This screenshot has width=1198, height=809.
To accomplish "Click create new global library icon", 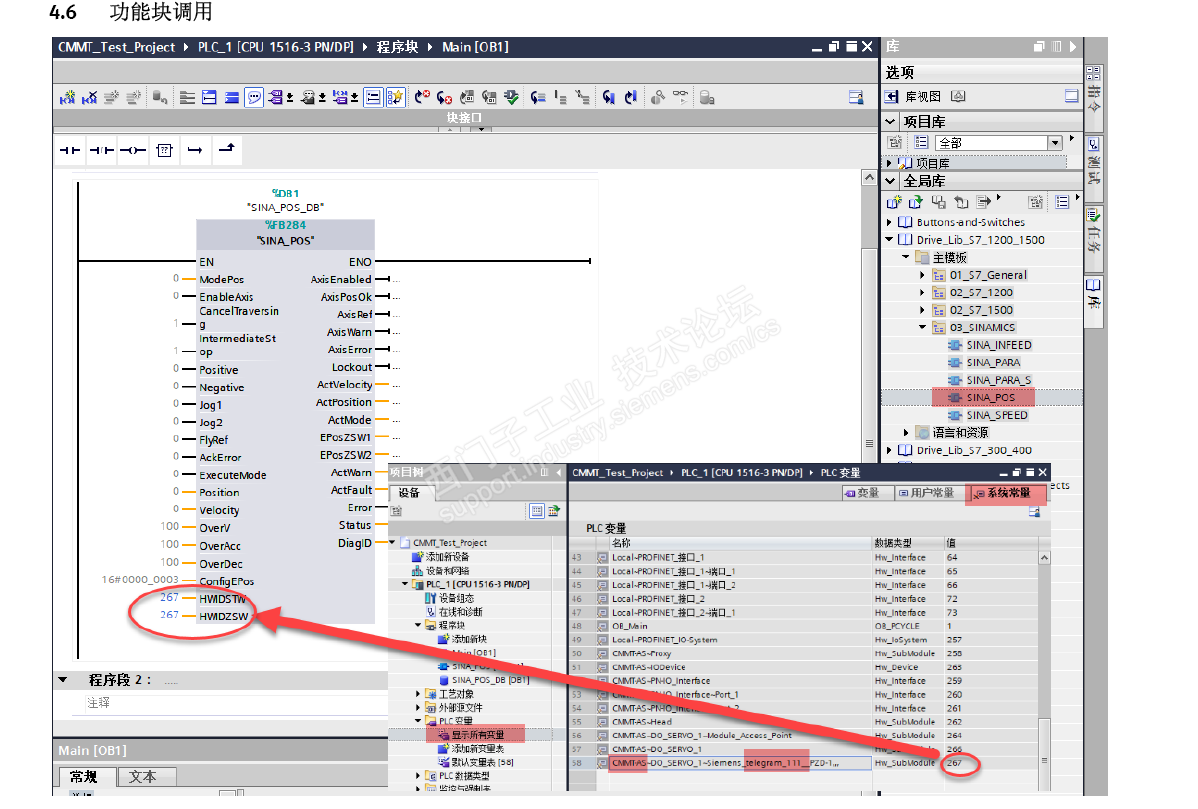I will pyautogui.click(x=893, y=202).
